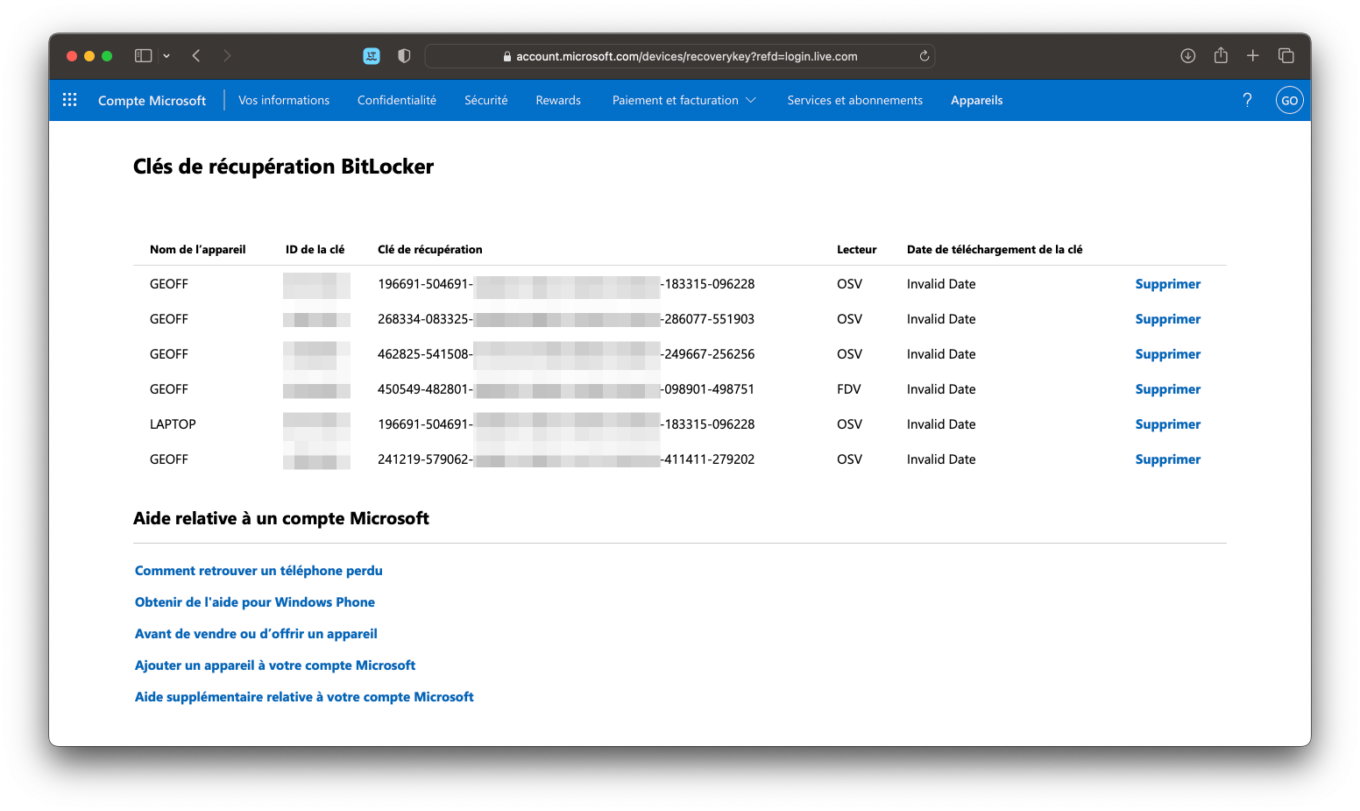Expand the Paiement et facturation dropdown
The height and width of the screenshot is (811, 1360).
pyautogui.click(x=684, y=100)
